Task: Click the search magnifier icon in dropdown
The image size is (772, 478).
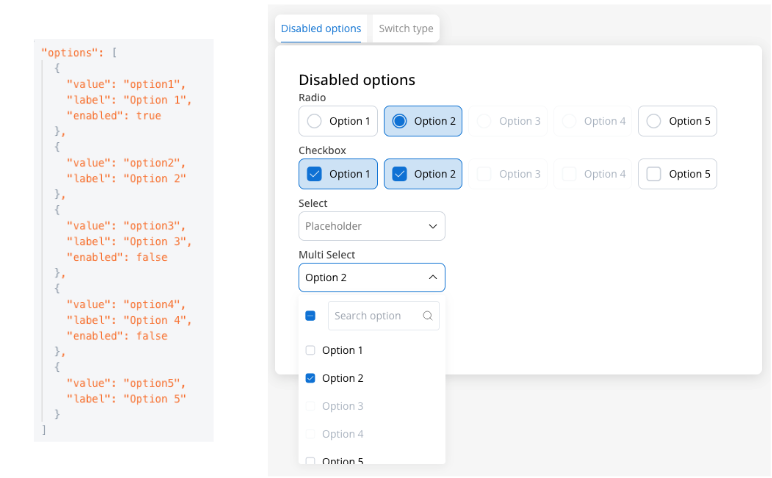Action: (427, 316)
